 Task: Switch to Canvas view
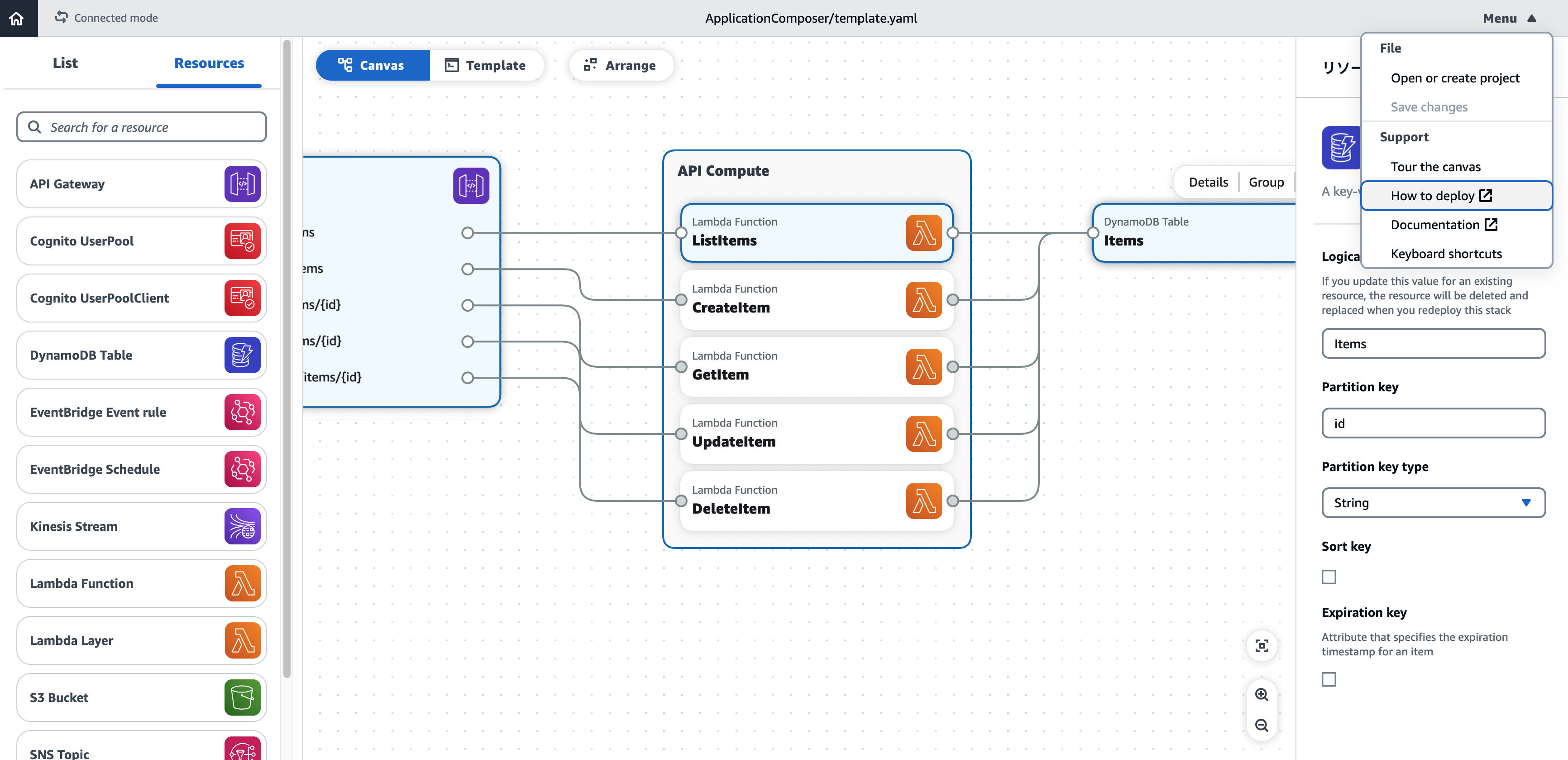(373, 65)
